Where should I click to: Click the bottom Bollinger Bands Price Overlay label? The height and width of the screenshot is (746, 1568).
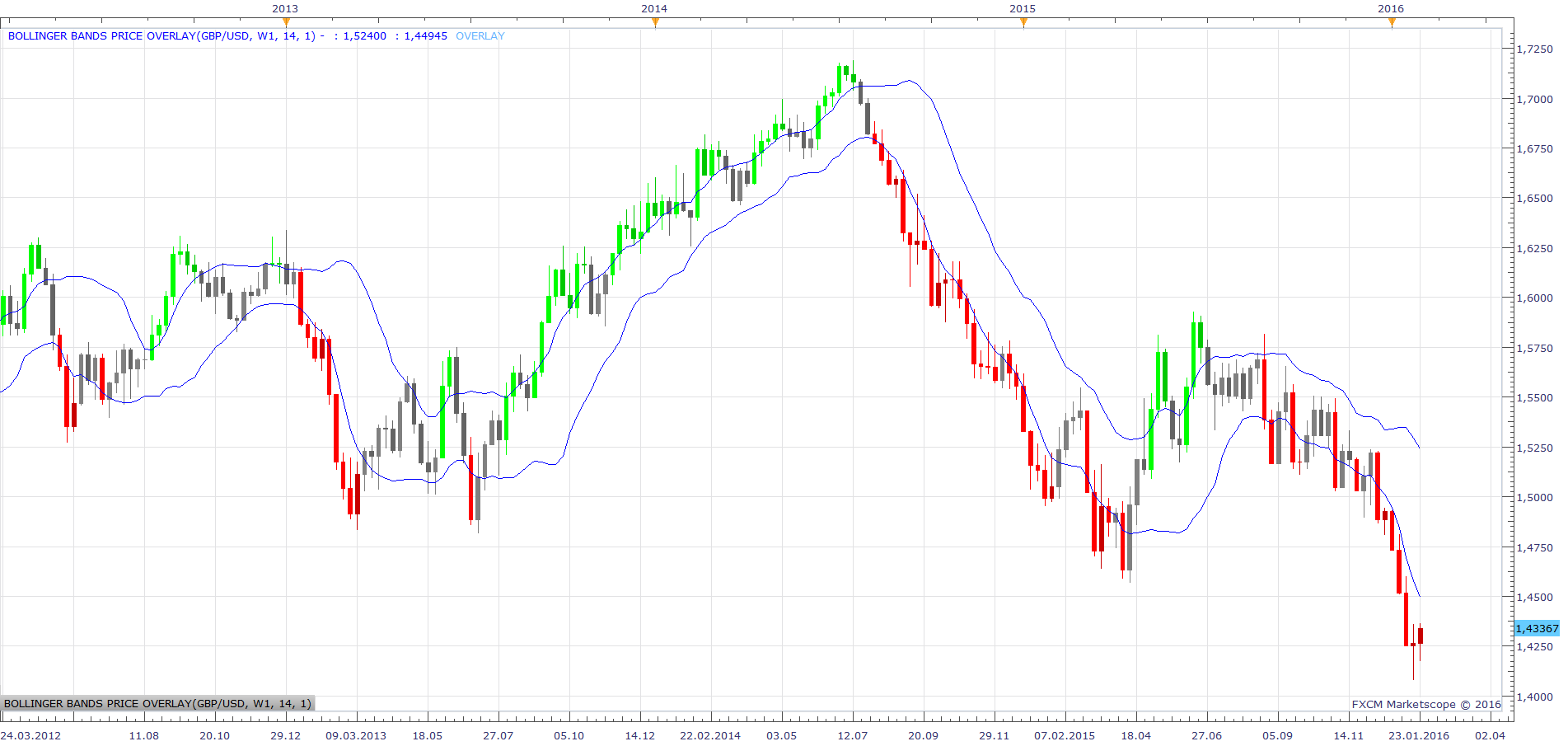(157, 704)
